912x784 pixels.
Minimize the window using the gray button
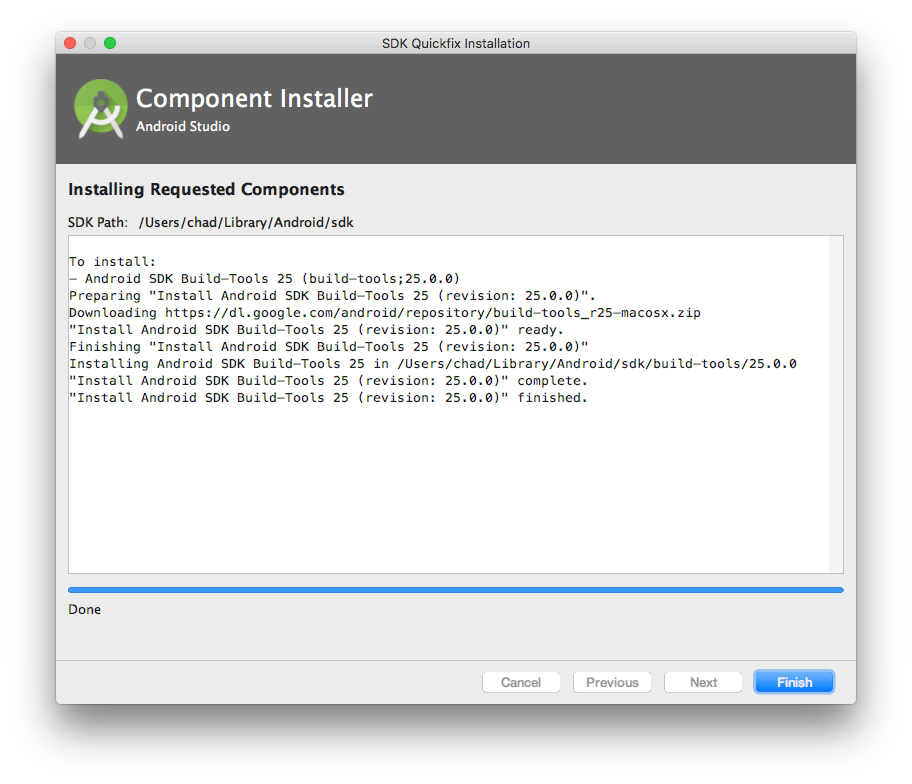click(90, 43)
